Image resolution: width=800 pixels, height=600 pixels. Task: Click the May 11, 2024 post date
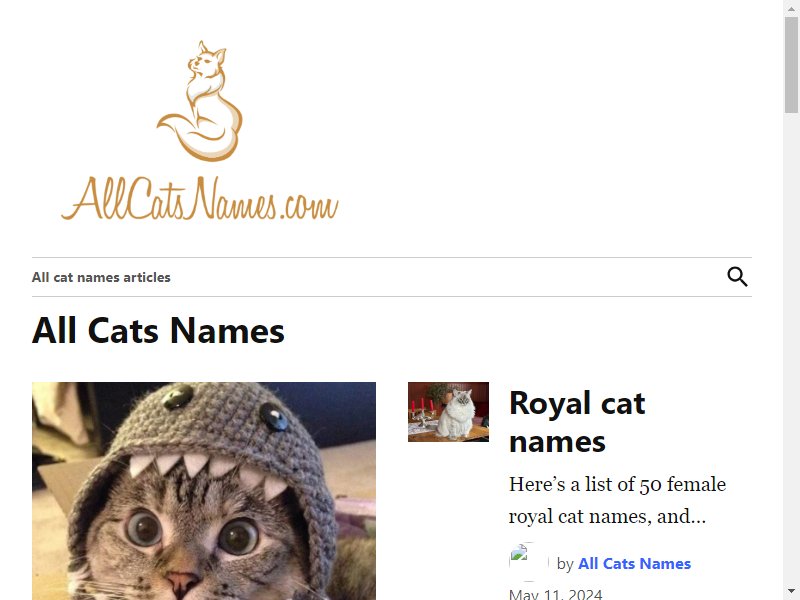[x=556, y=594]
